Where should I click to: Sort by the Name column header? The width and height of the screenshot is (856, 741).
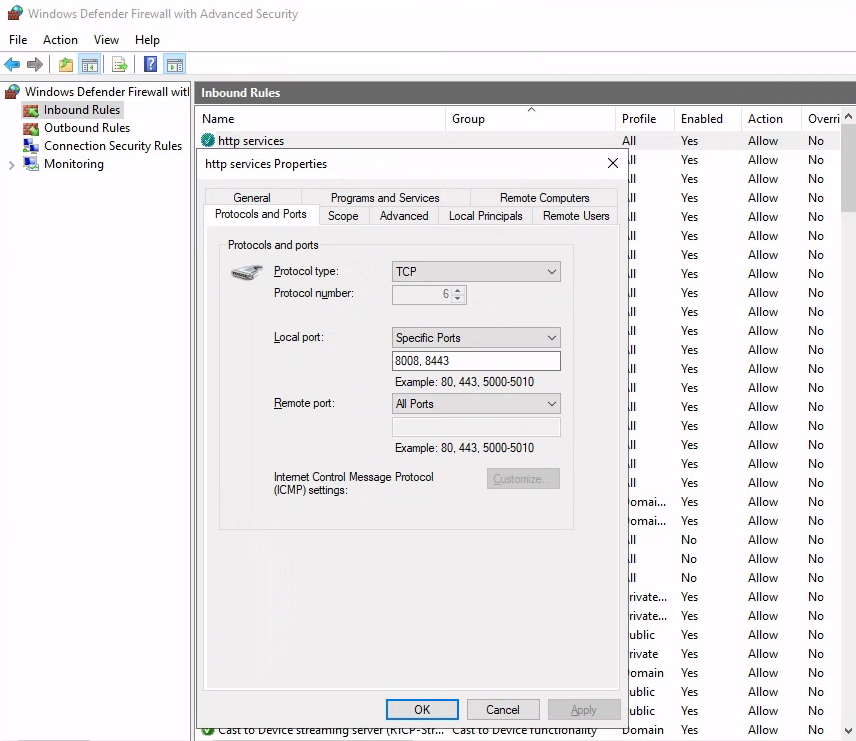click(320, 118)
